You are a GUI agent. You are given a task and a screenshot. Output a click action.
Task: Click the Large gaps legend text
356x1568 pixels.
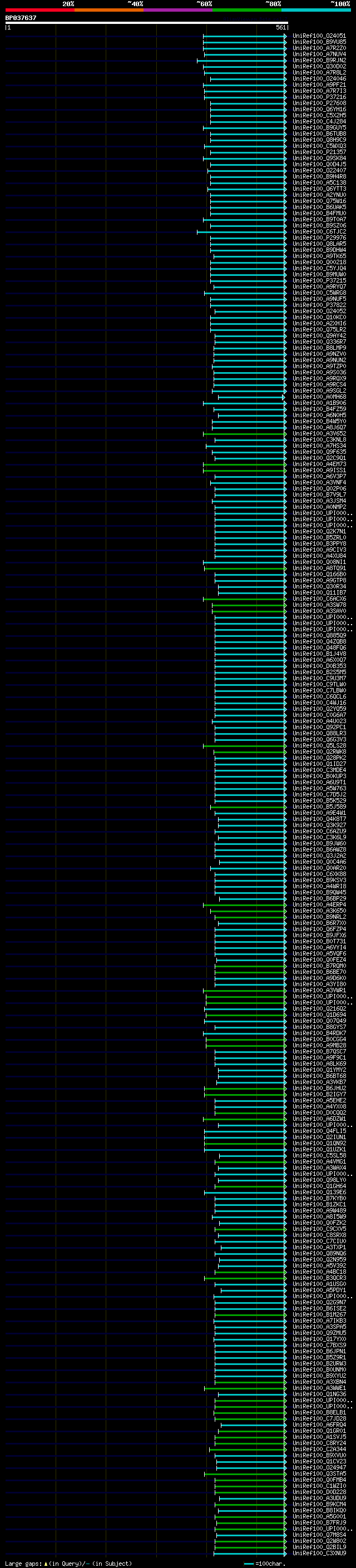click(x=23, y=1563)
